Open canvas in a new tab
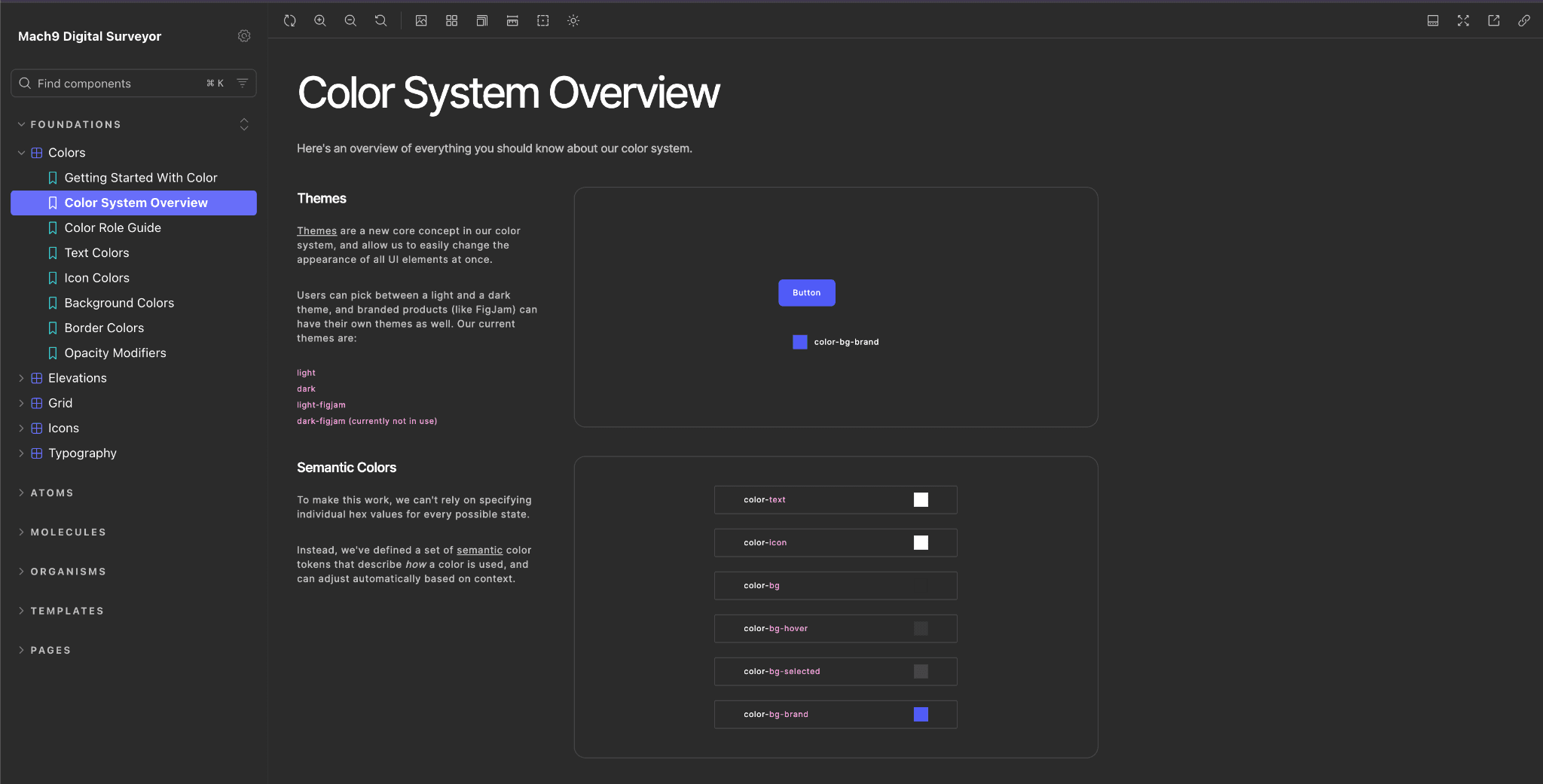The width and height of the screenshot is (1543, 784). (x=1493, y=21)
